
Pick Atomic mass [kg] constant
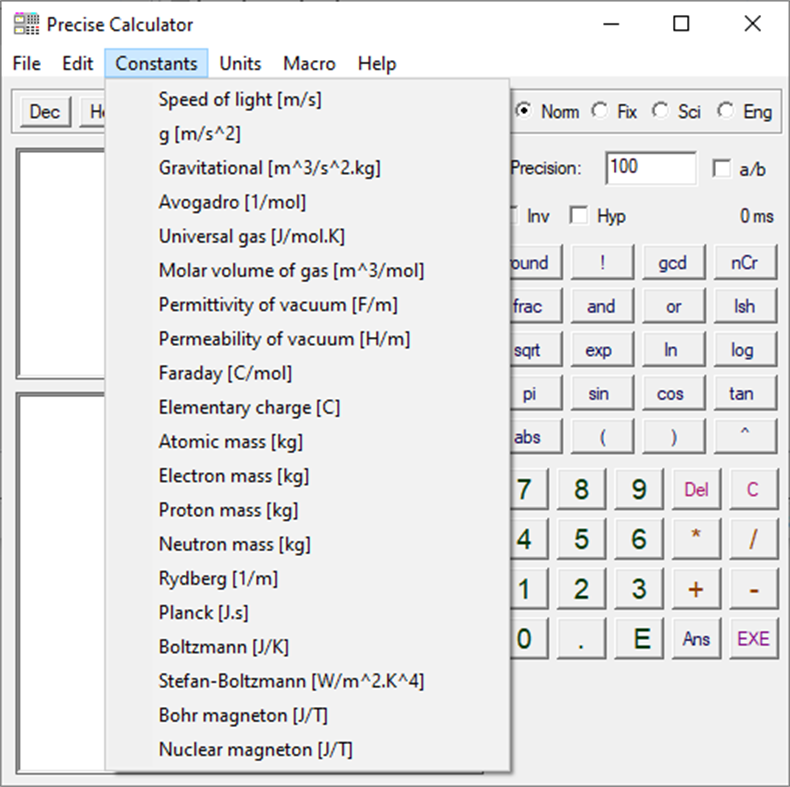[307, 442]
